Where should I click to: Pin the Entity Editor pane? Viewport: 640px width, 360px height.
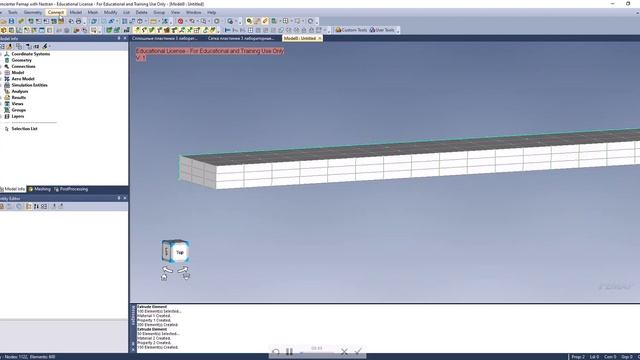point(119,198)
